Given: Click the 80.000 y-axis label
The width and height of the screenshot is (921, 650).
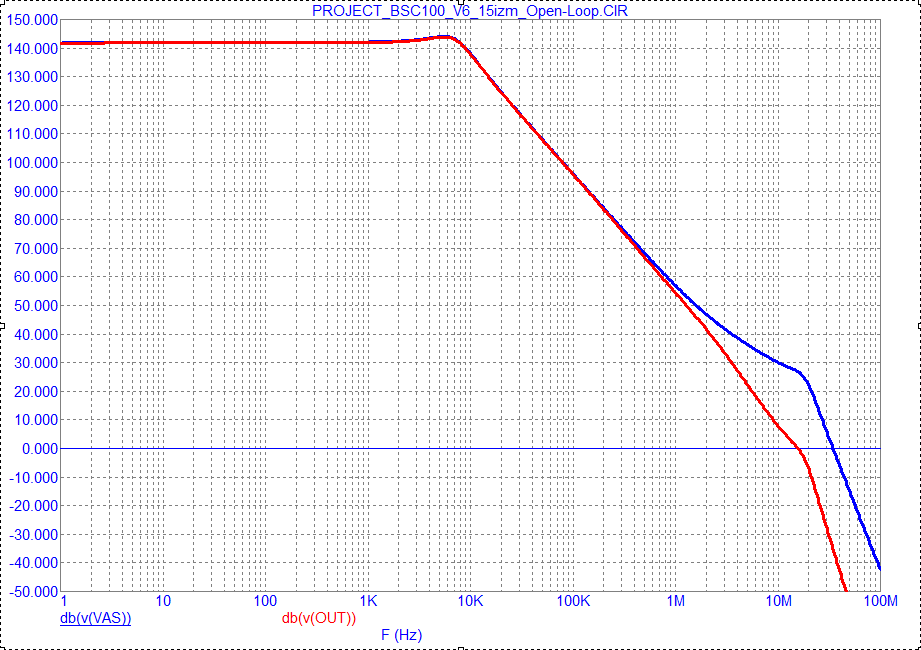Looking at the screenshot, I should tap(36, 220).
